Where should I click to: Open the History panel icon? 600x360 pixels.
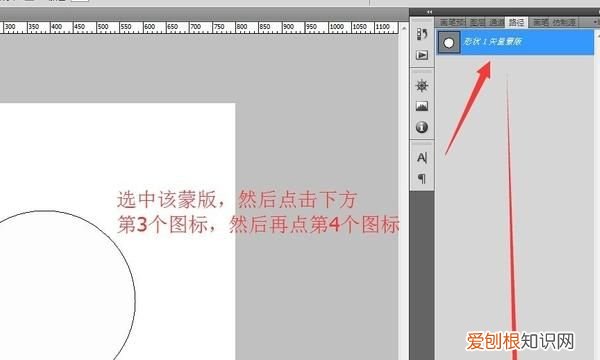point(422,34)
